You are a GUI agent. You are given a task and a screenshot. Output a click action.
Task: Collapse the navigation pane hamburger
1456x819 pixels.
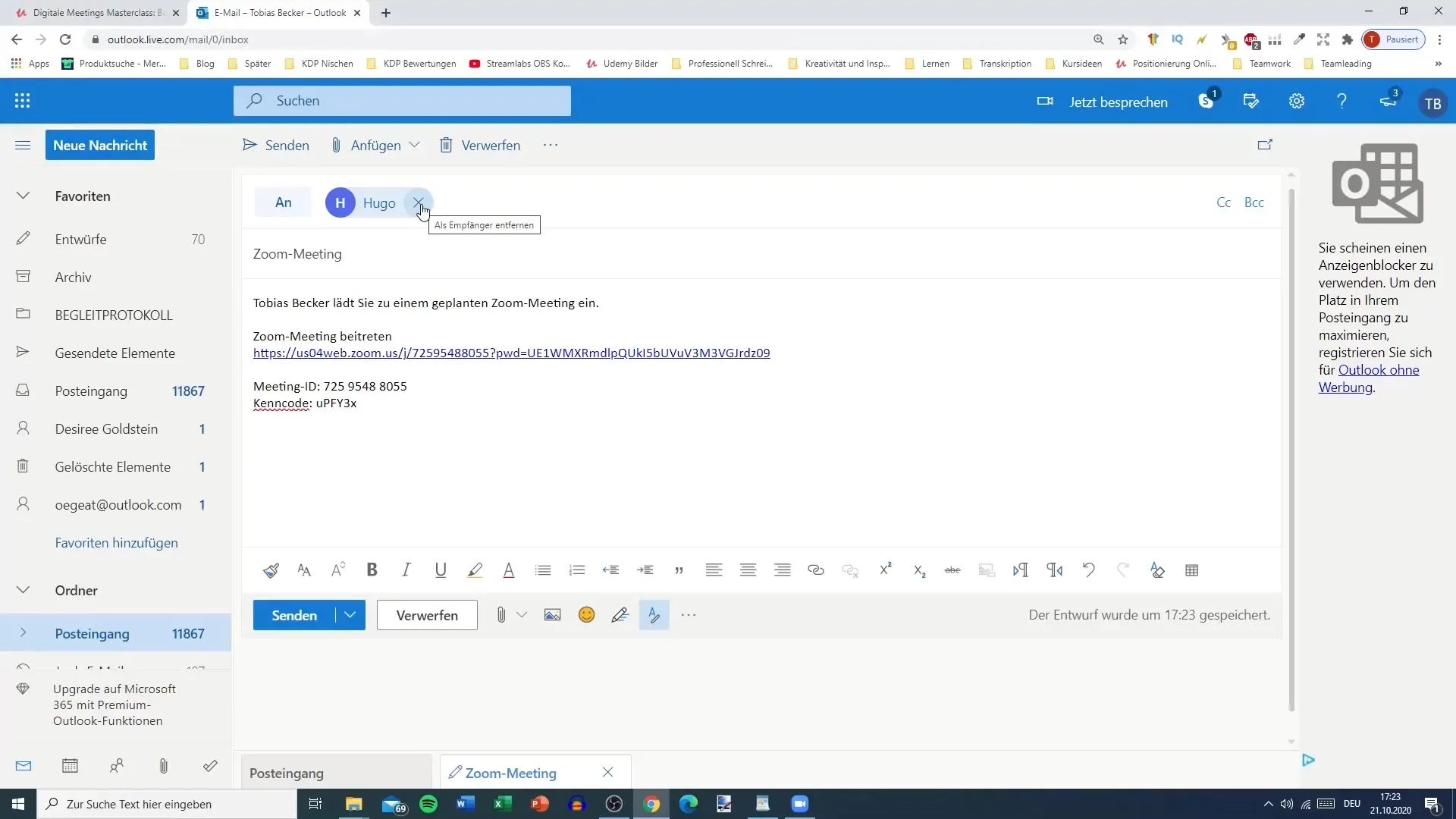pos(23,145)
